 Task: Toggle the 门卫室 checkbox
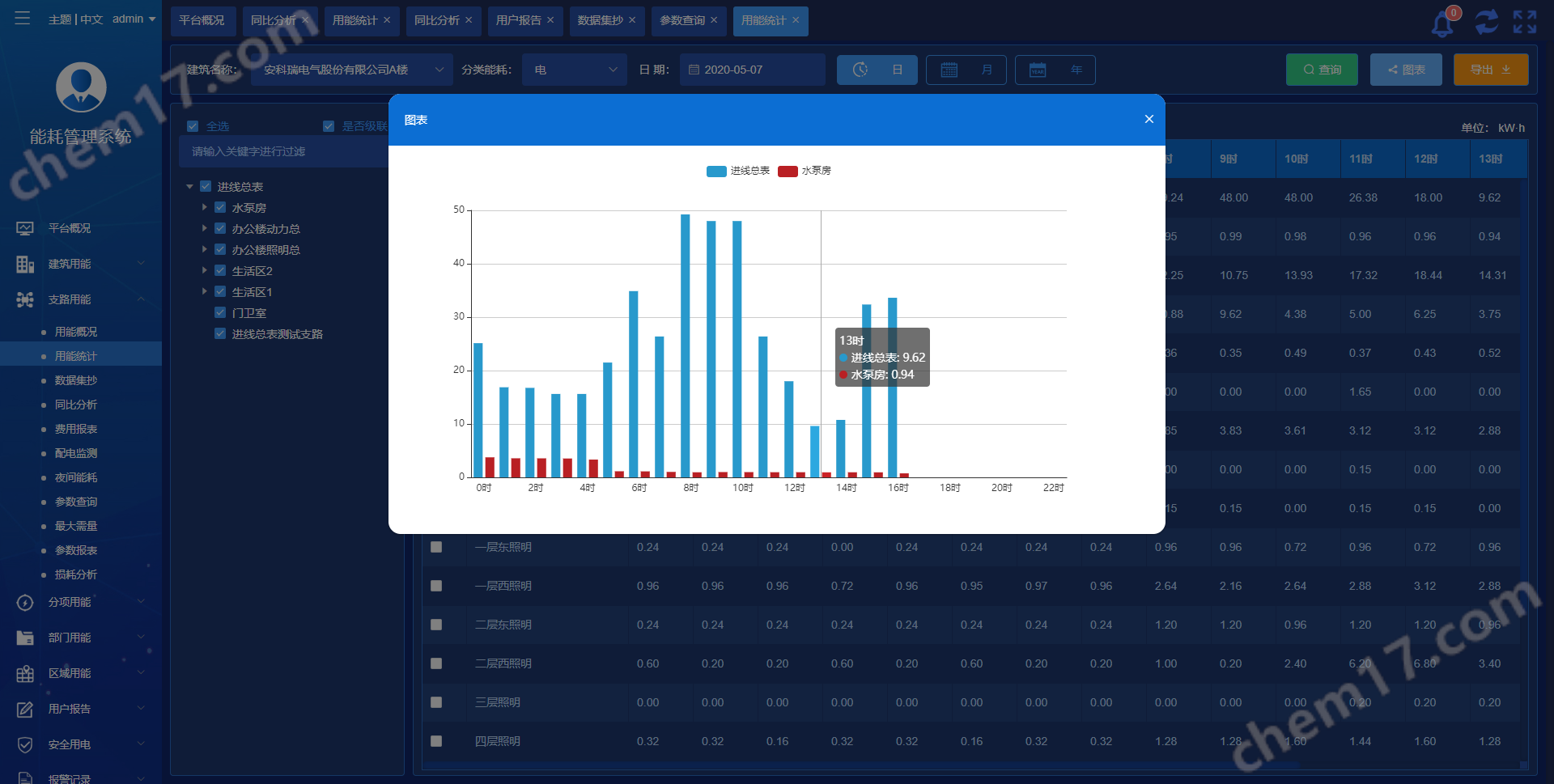point(220,313)
